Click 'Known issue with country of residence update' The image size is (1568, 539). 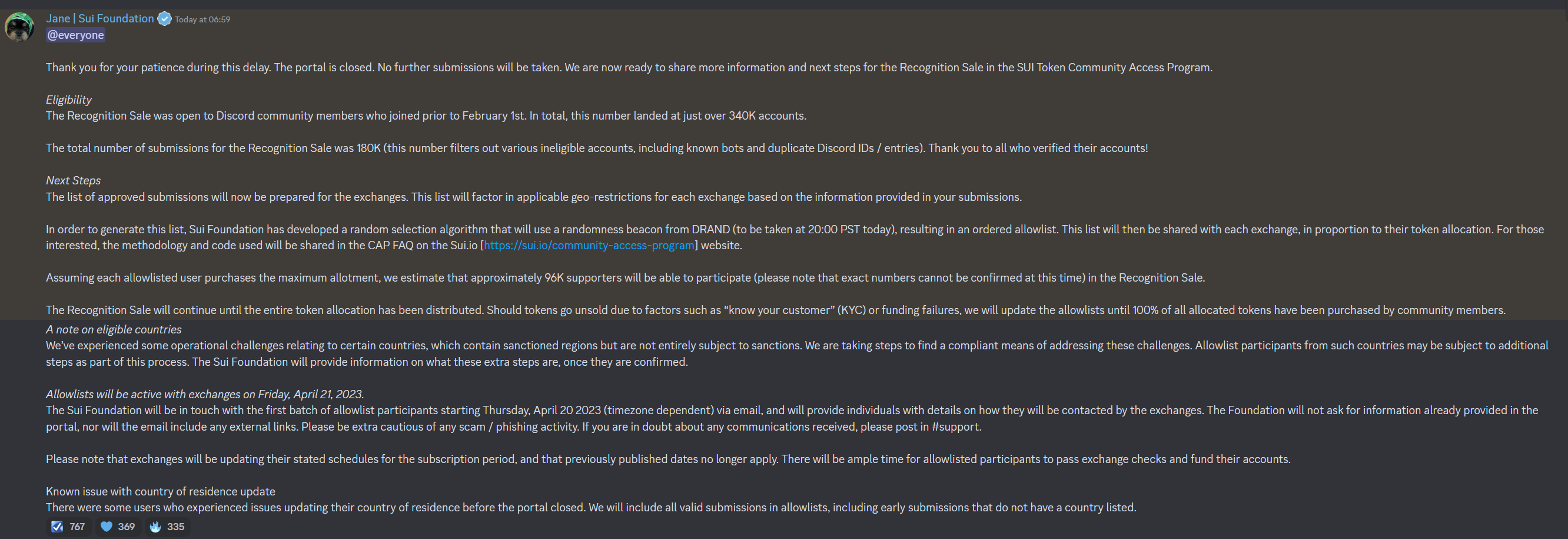click(161, 491)
